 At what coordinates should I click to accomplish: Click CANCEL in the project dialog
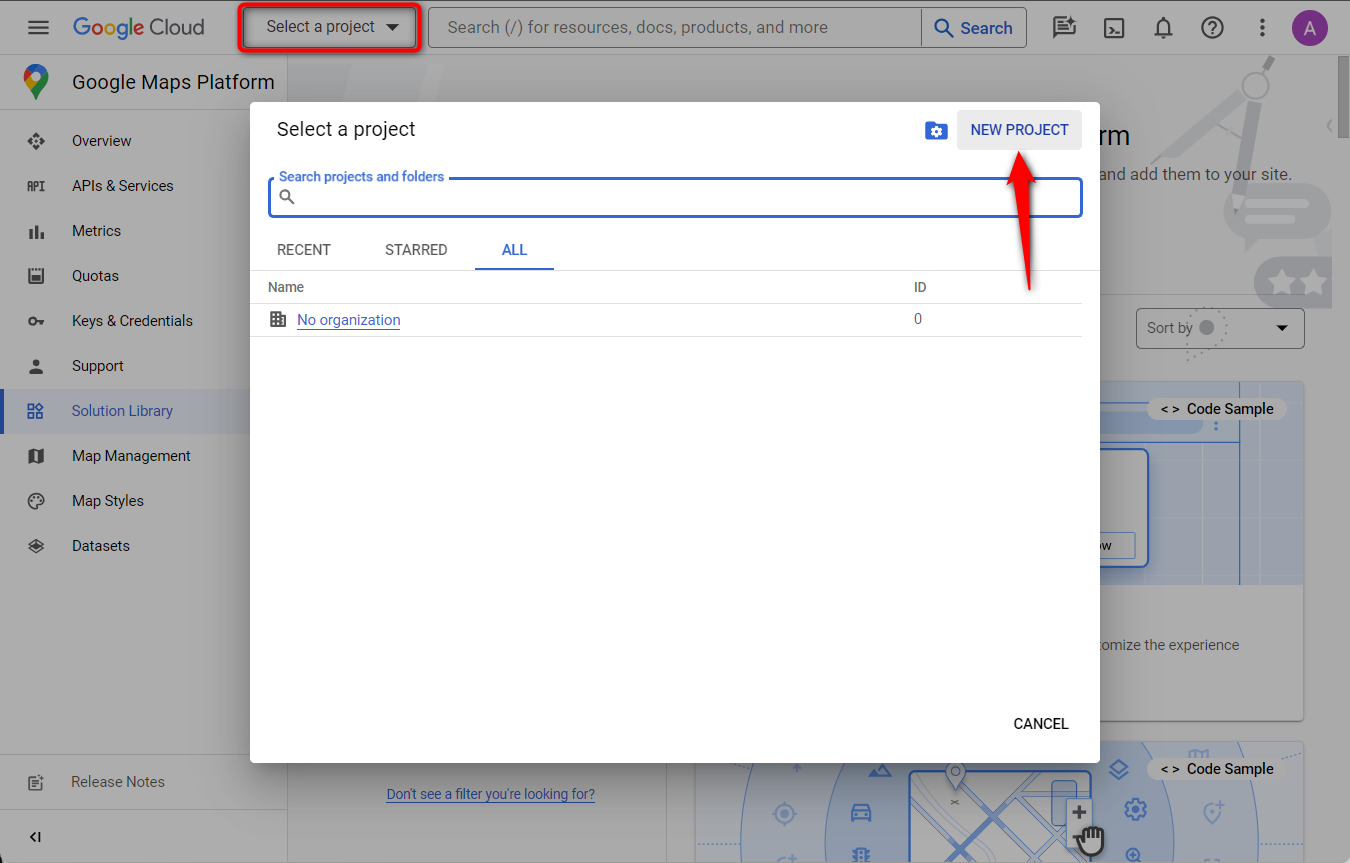(x=1041, y=724)
